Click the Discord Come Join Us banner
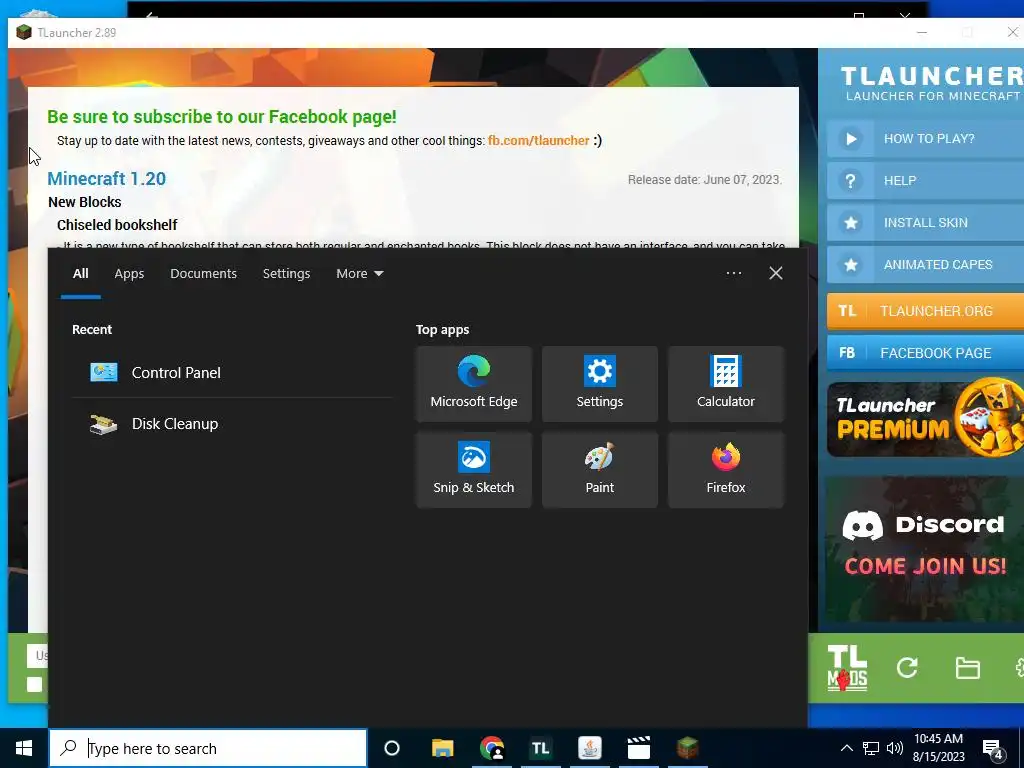Image resolution: width=1024 pixels, height=768 pixels. [x=925, y=549]
